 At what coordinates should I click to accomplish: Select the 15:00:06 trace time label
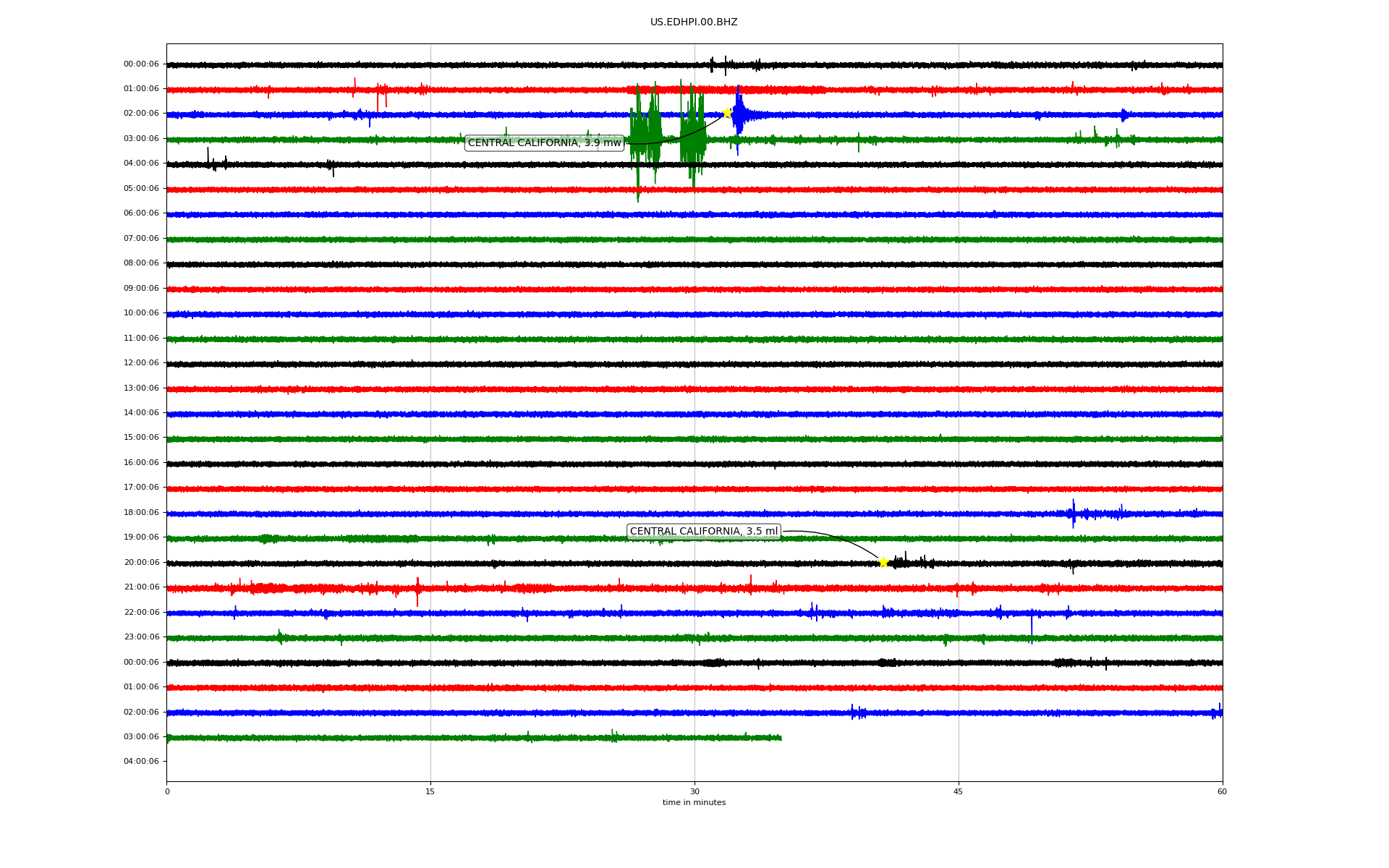click(141, 438)
